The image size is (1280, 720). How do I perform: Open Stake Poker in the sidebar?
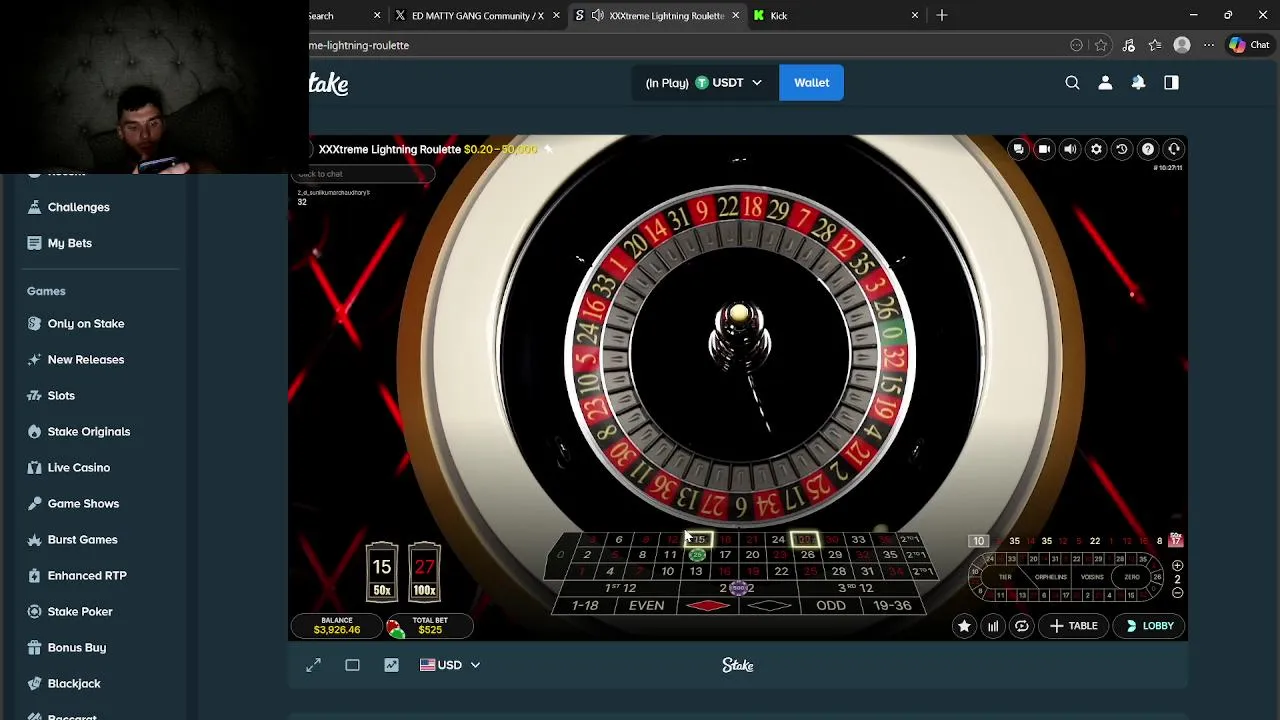tap(80, 612)
